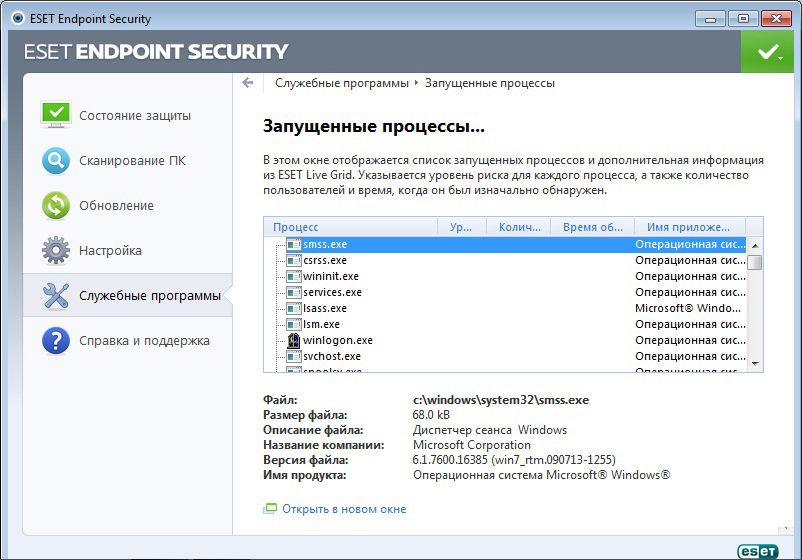Click the Setup gear icon
This screenshot has height=560, width=802.
click(56, 250)
